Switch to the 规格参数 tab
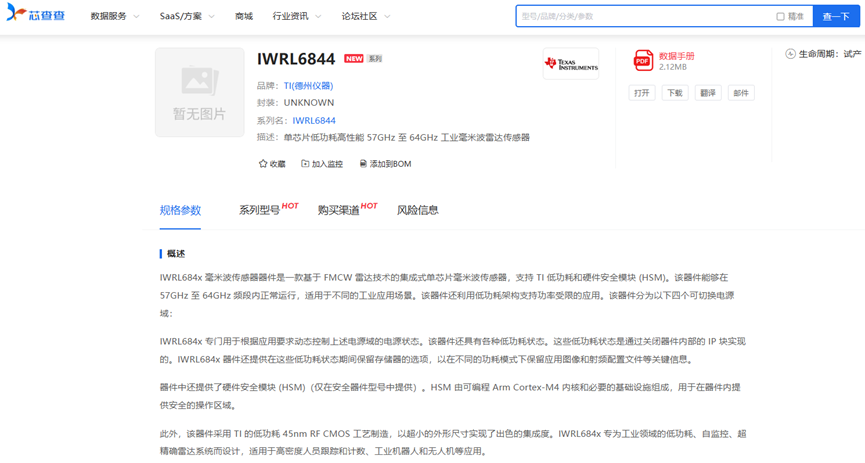 pos(180,210)
